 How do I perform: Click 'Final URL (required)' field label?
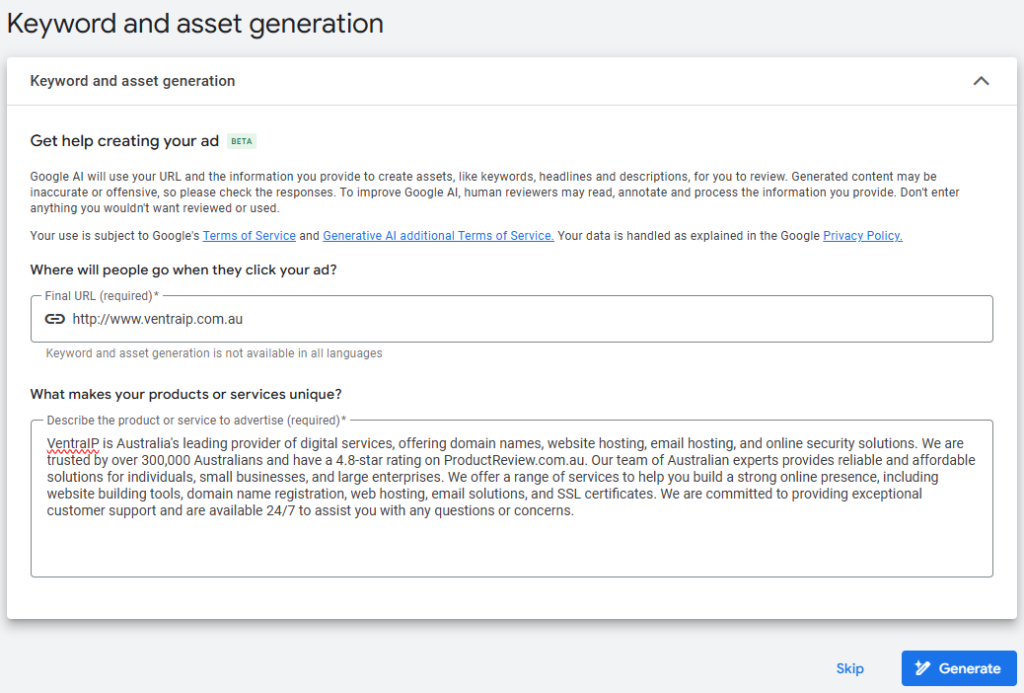pos(101,296)
